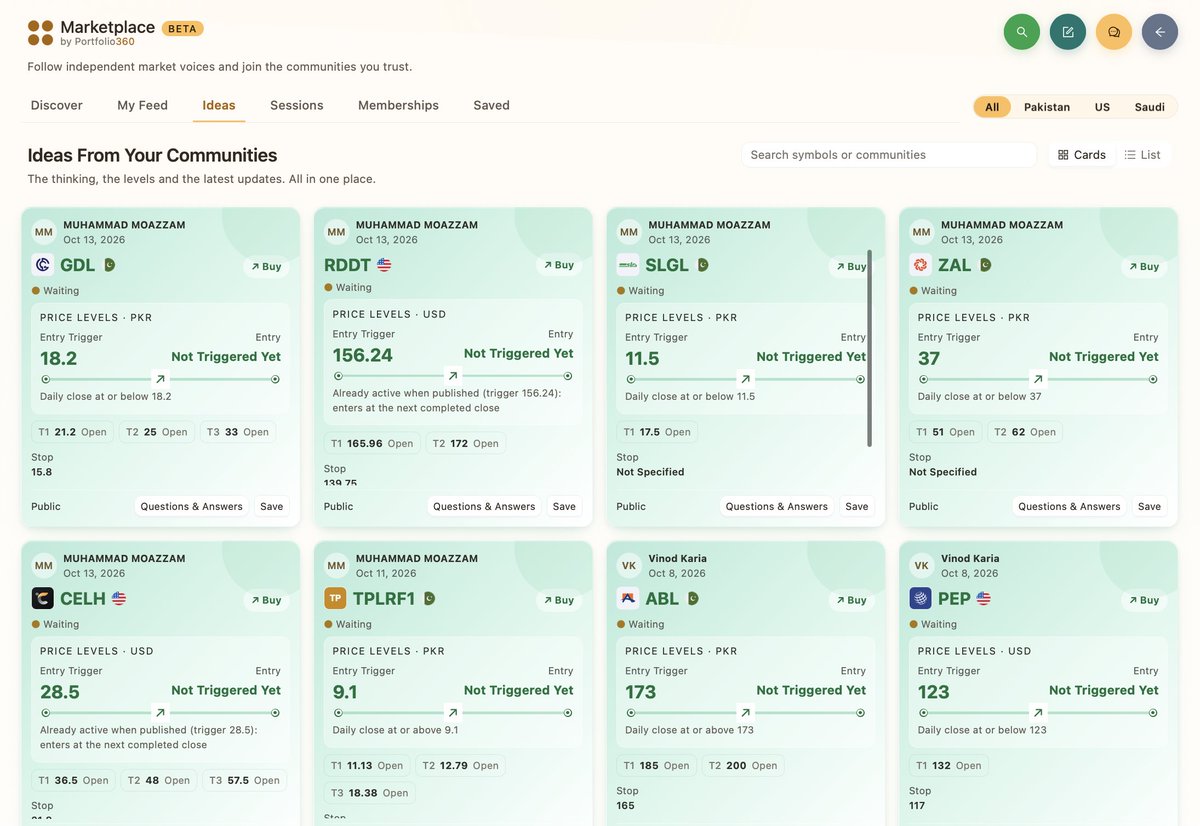Open the Saved tab
Viewport: 1200px width, 826px height.
[x=491, y=105]
